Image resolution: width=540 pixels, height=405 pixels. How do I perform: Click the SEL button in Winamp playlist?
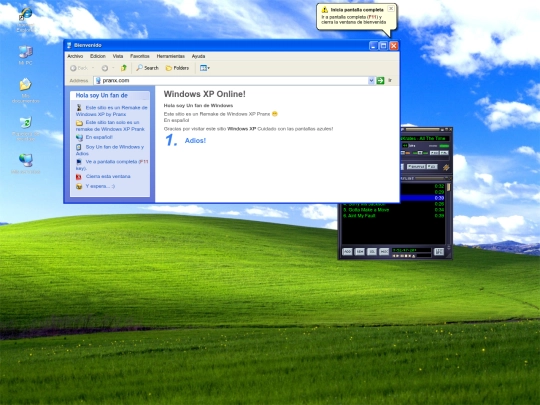click(372, 252)
